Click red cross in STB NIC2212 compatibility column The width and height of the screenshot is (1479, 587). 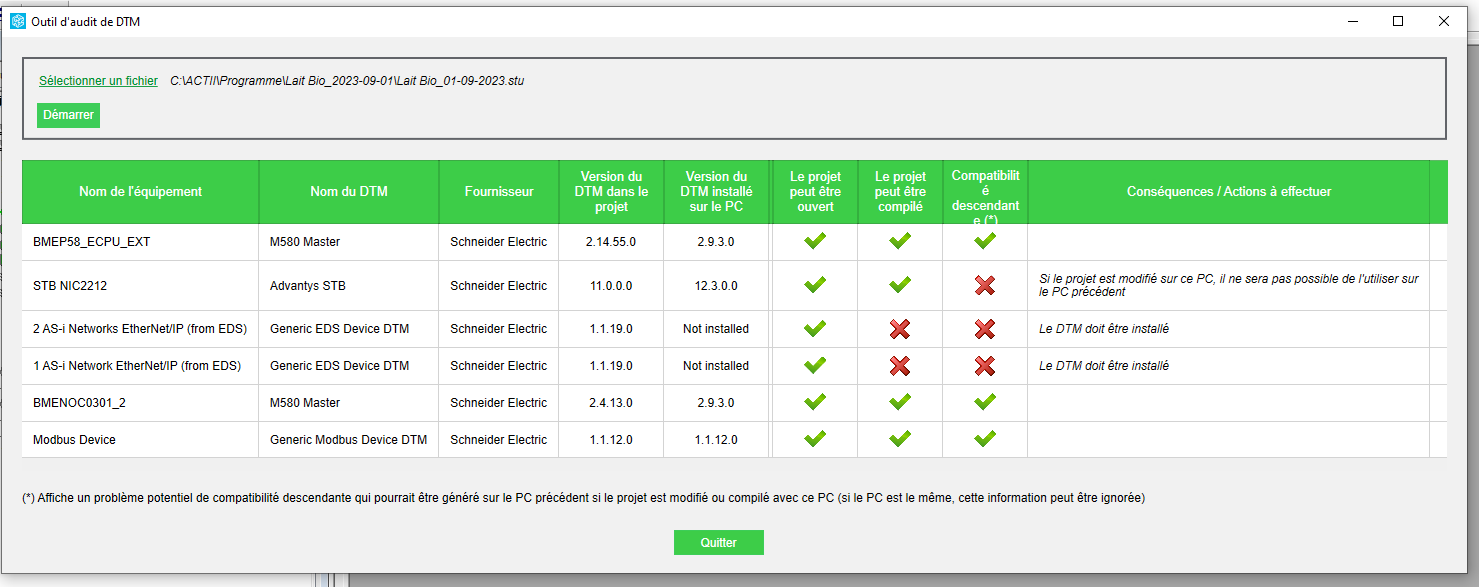point(985,286)
